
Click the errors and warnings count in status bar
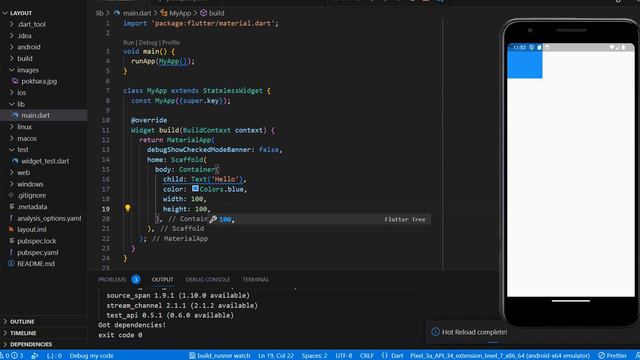[x=11, y=356]
